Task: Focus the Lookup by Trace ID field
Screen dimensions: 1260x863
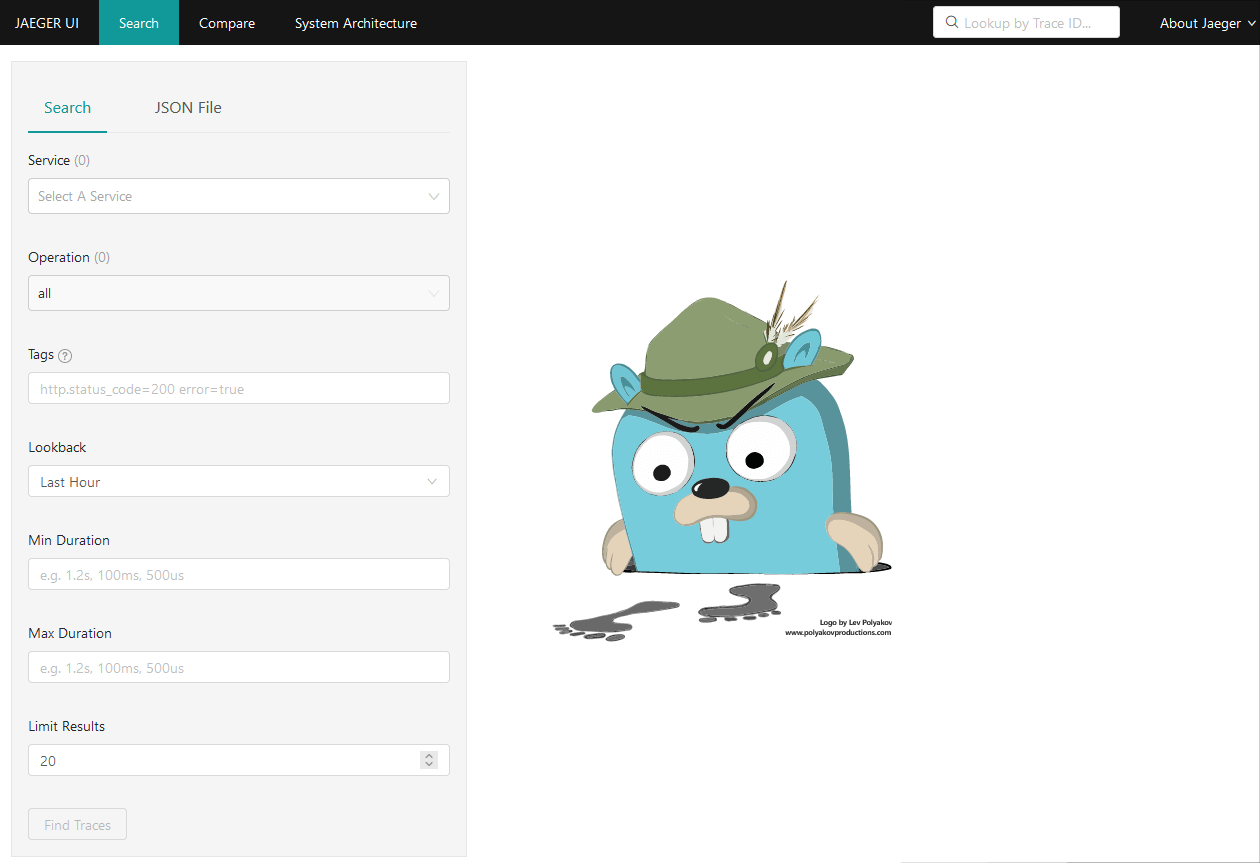Action: [x=1026, y=22]
